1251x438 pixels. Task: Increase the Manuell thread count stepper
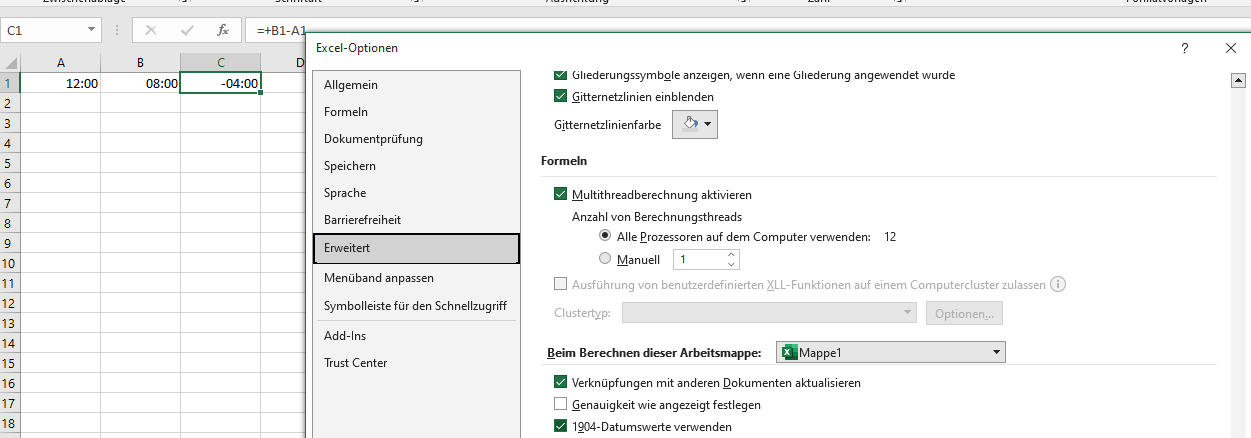point(732,254)
